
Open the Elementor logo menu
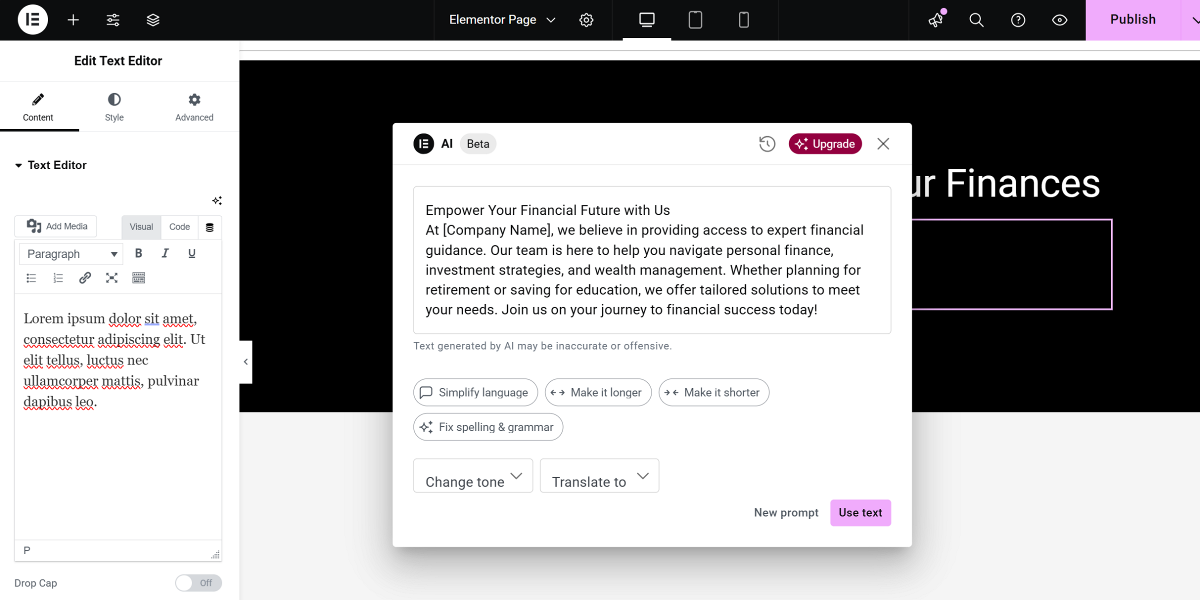pos(32,20)
